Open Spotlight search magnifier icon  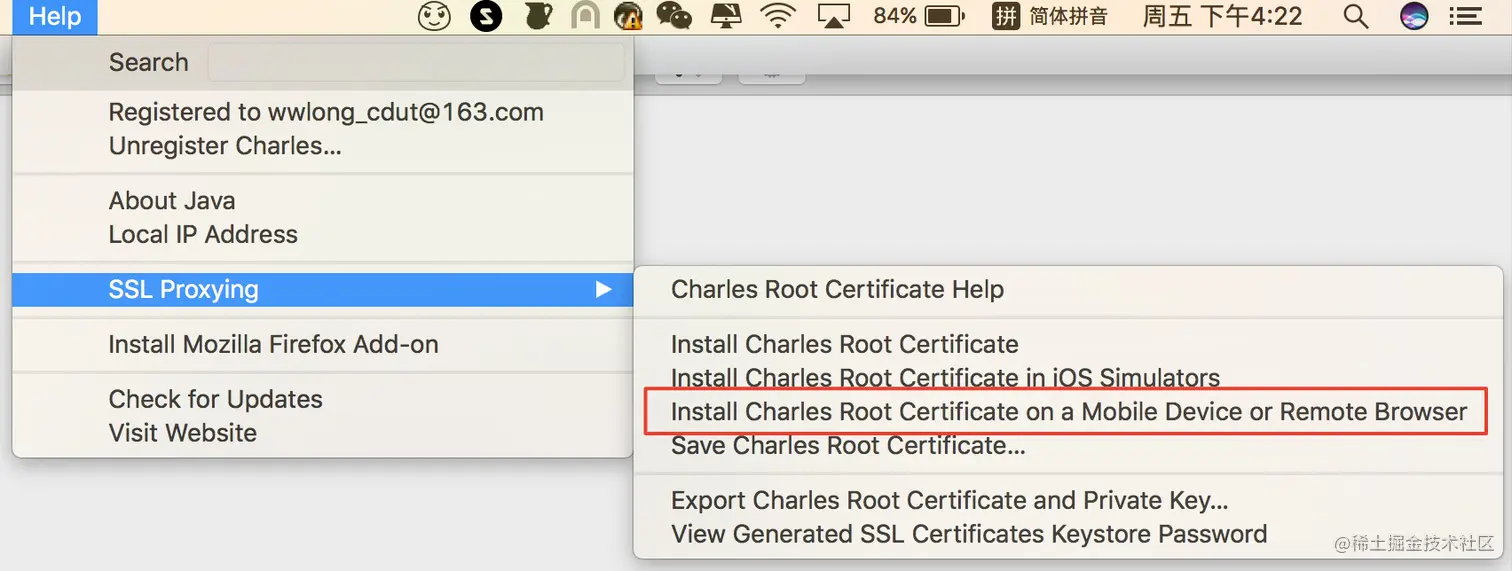click(x=1355, y=16)
